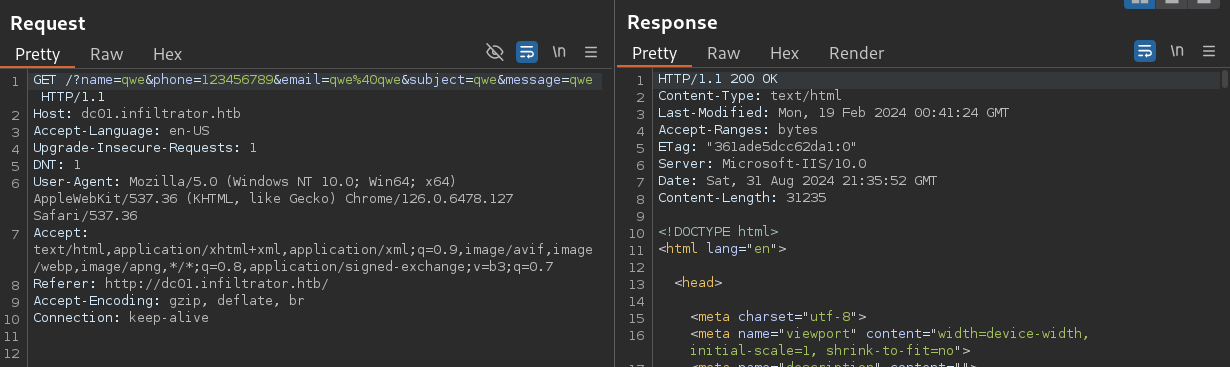Viewport: 1230px width, 367px height.
Task: Click the Response pane vertical scrollbar
Action: pos(1225,218)
